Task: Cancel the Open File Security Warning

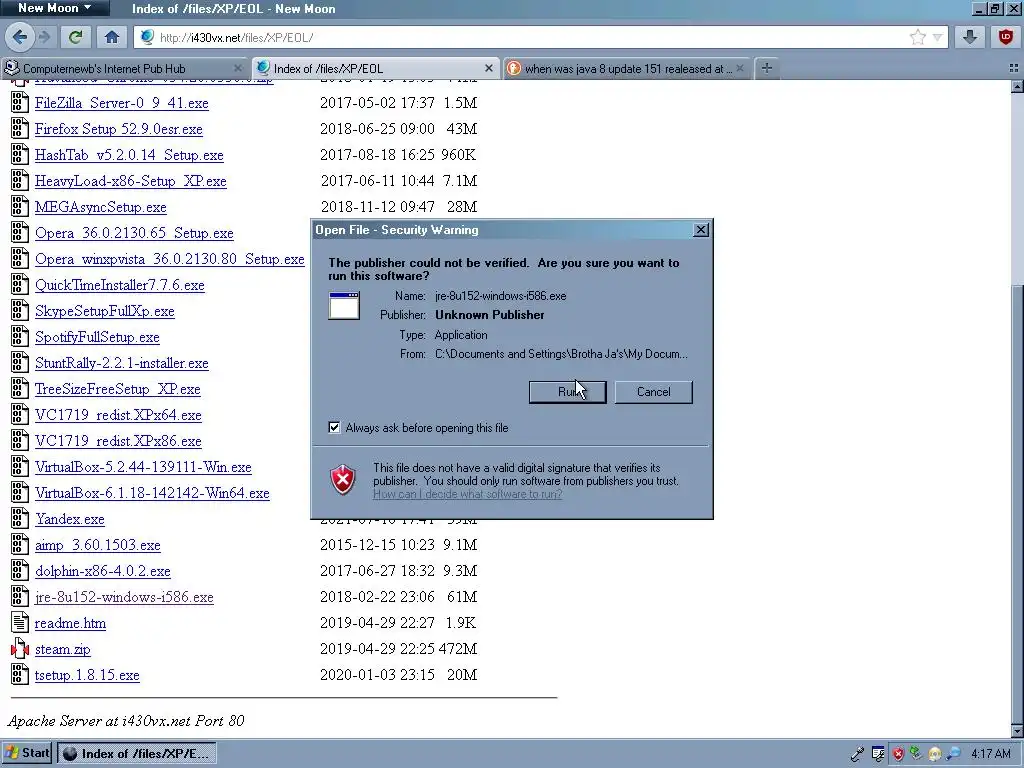Action: [653, 392]
